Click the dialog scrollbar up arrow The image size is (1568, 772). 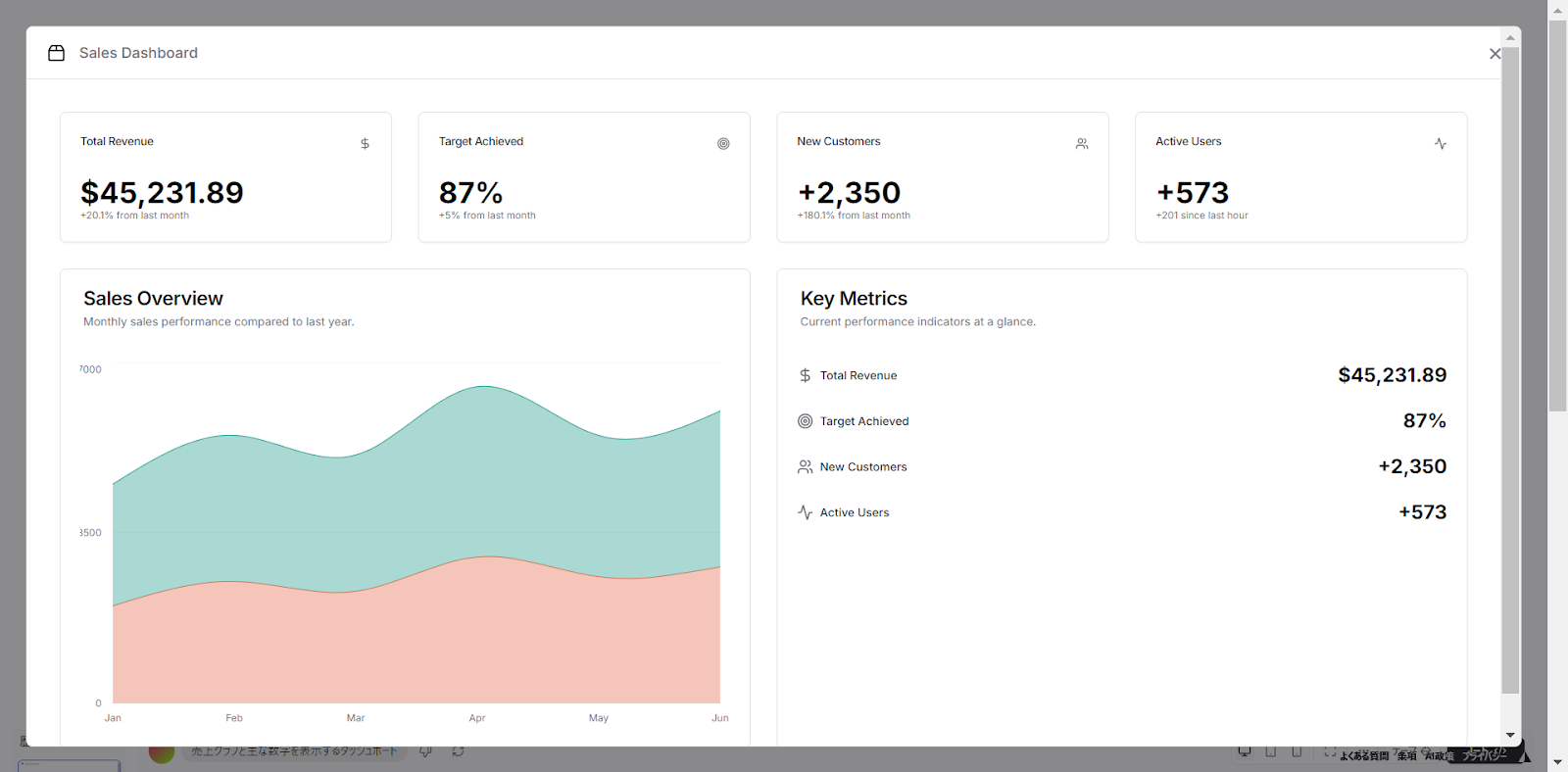coord(1510,37)
